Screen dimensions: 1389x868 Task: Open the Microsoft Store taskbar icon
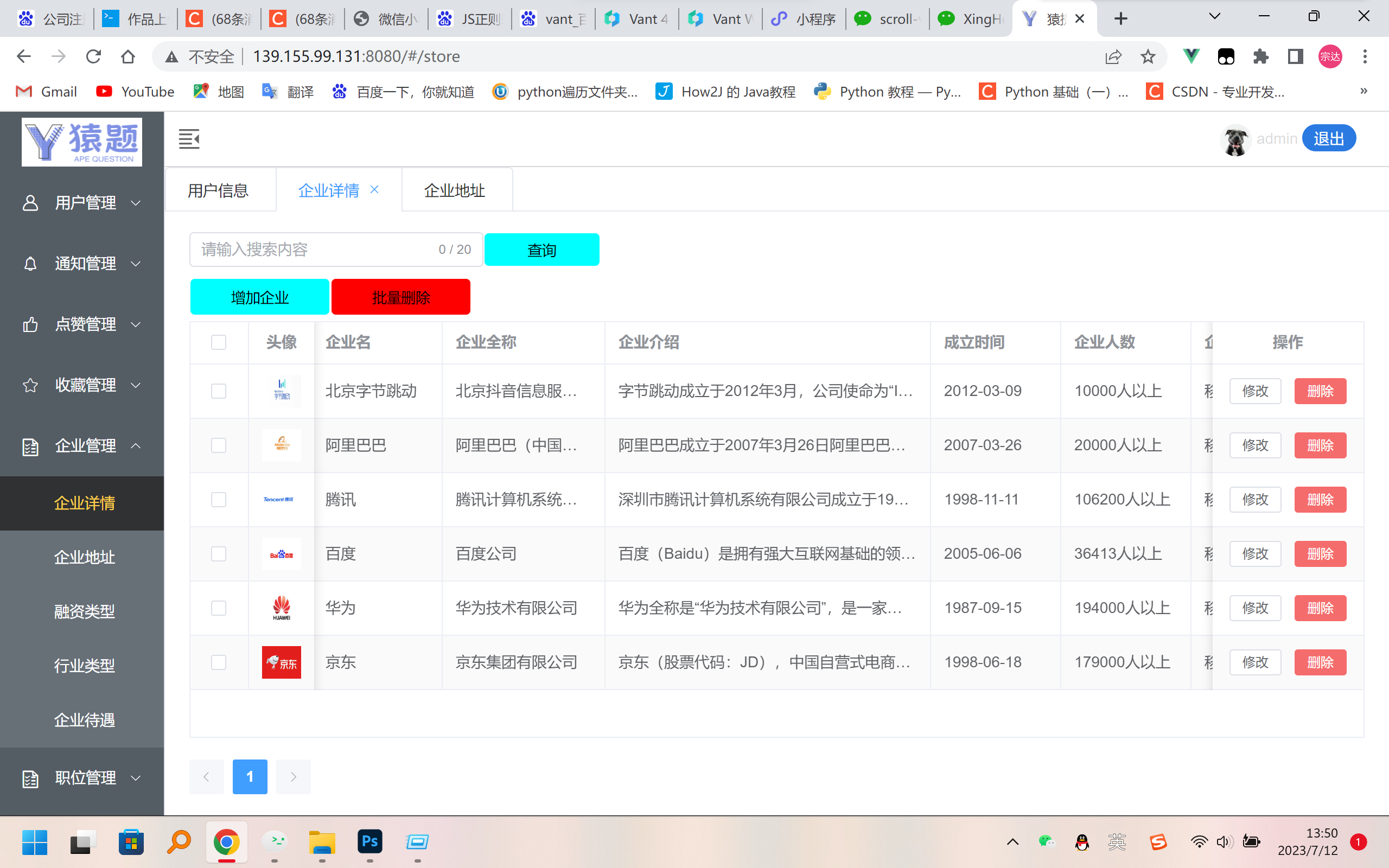click(131, 842)
